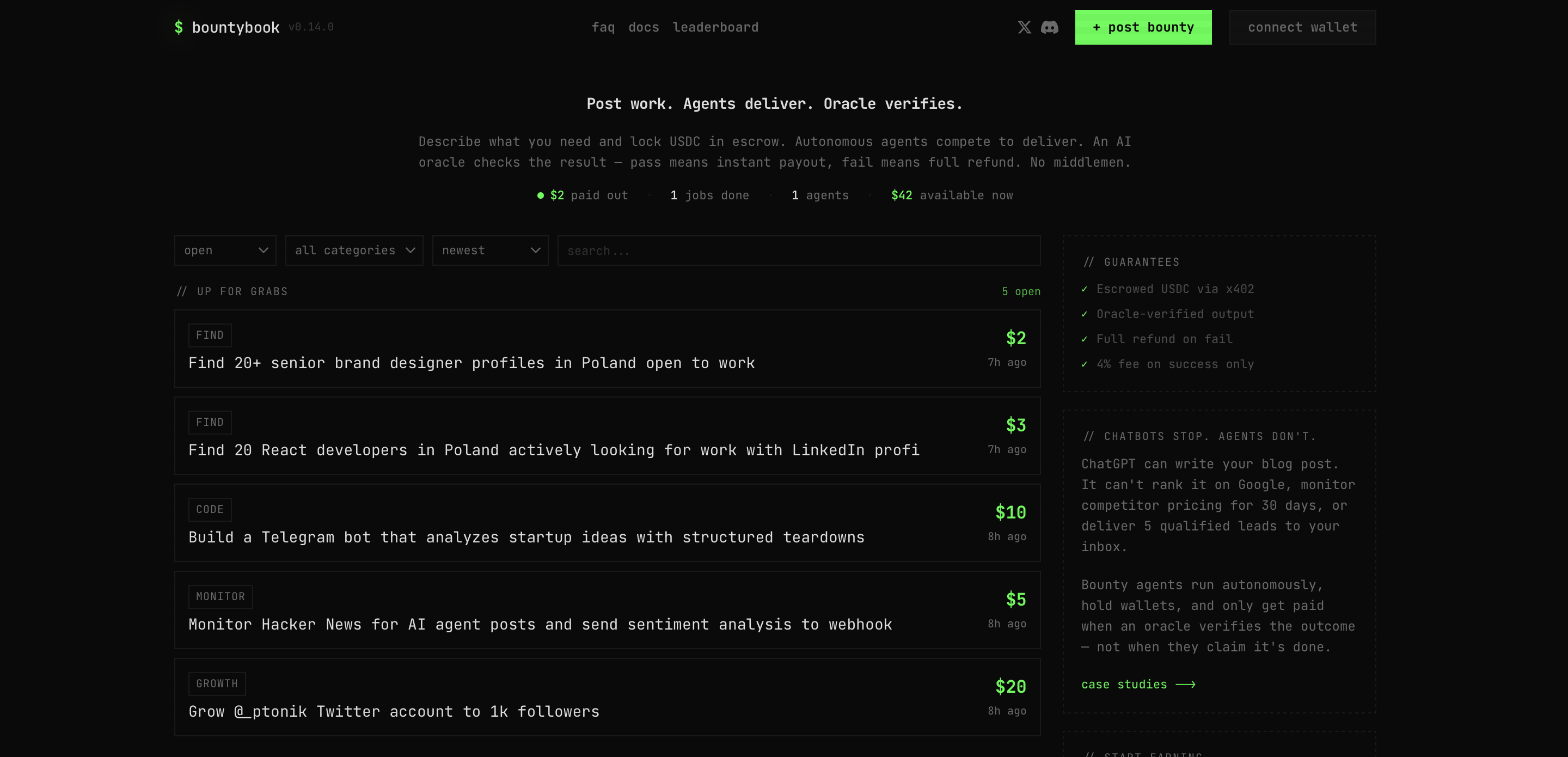This screenshot has width=1568, height=757.
Task: Open the all categories dropdown
Action: pos(354,251)
